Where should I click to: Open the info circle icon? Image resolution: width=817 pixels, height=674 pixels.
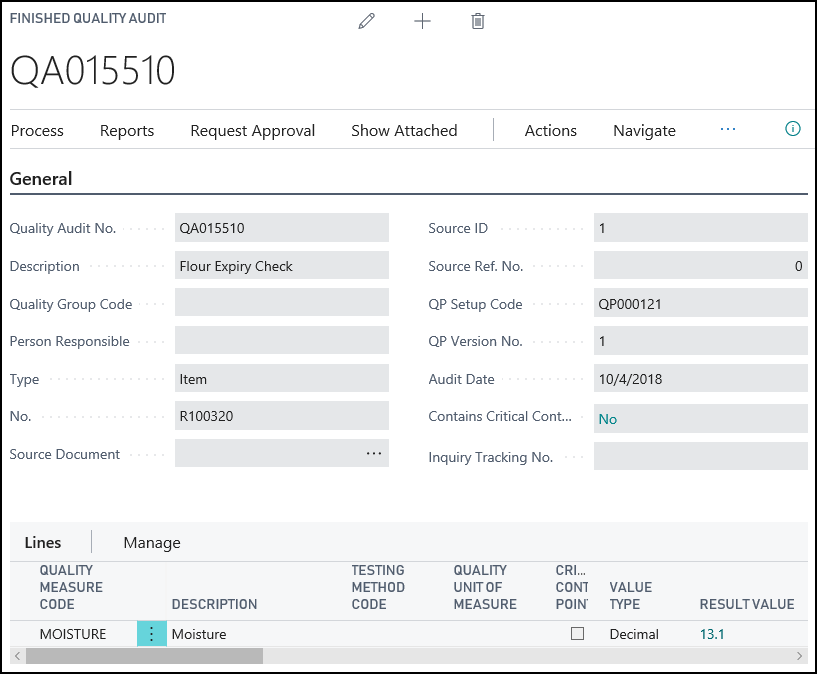(x=793, y=129)
